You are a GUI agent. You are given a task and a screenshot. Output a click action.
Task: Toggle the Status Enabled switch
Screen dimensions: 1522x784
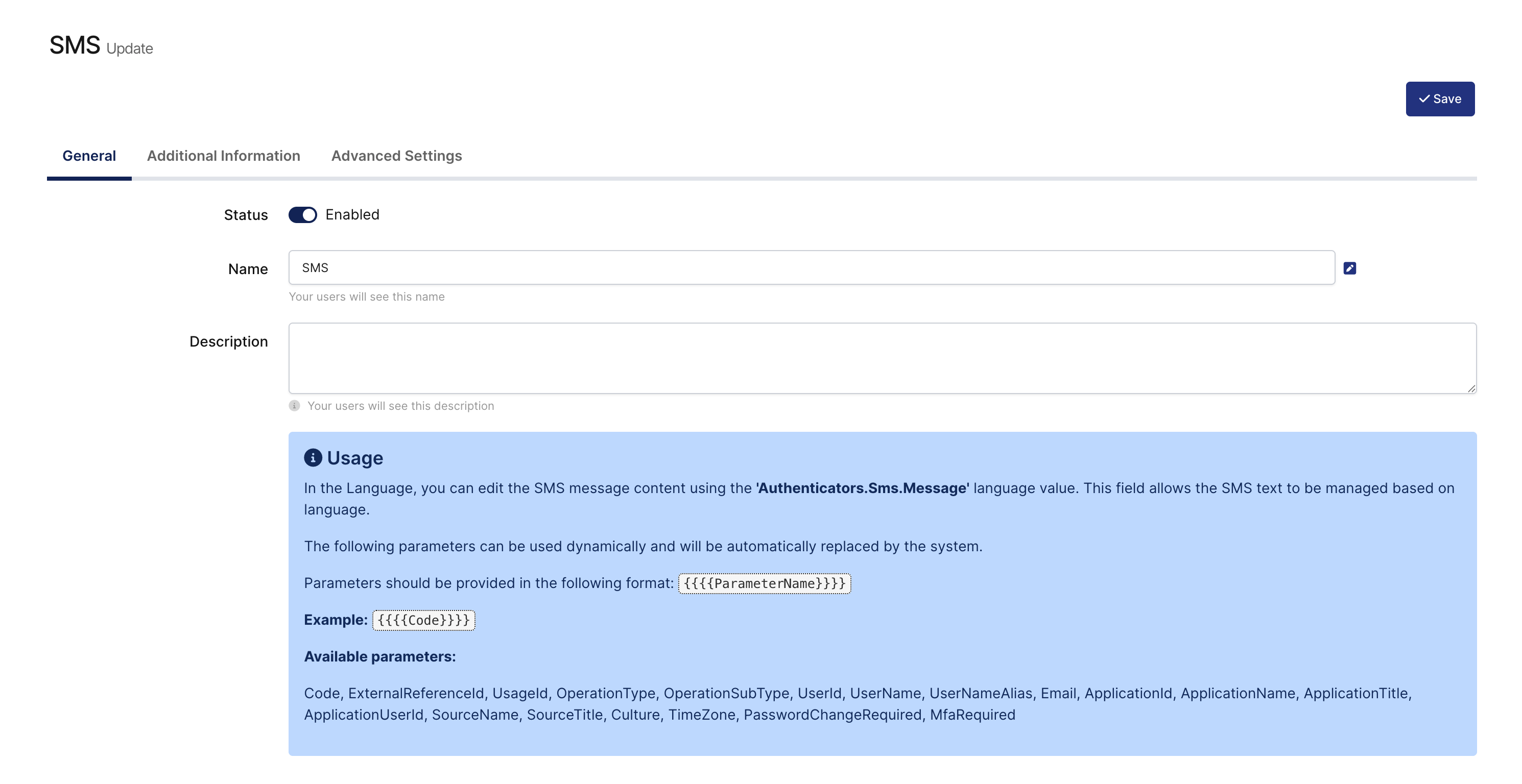[302, 215]
